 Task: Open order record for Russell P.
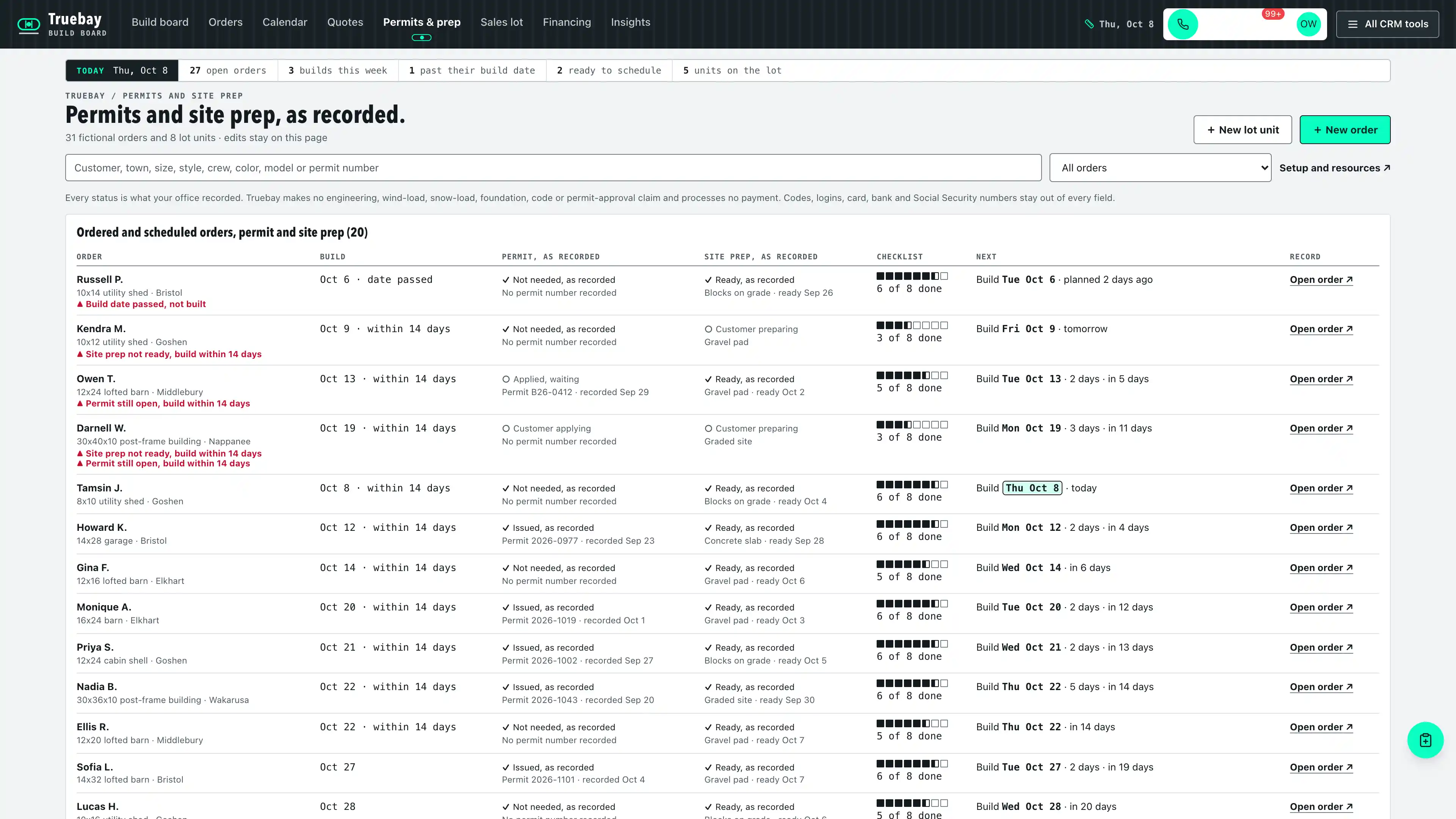coord(1321,280)
